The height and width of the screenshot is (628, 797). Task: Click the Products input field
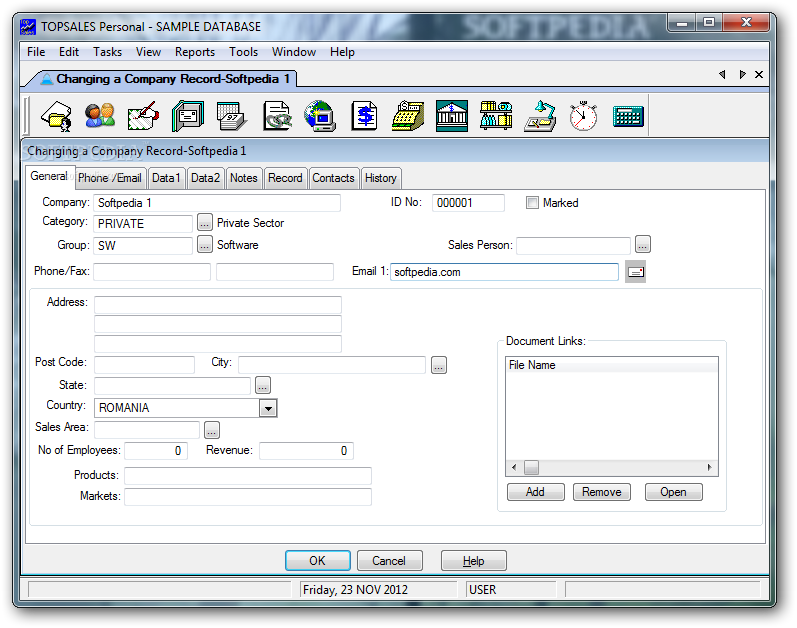pyautogui.click(x=248, y=476)
